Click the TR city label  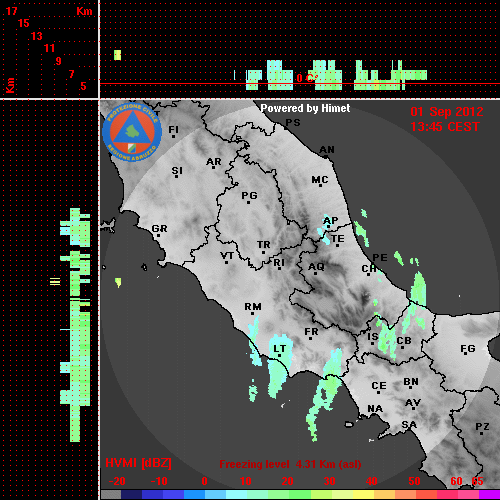click(264, 245)
